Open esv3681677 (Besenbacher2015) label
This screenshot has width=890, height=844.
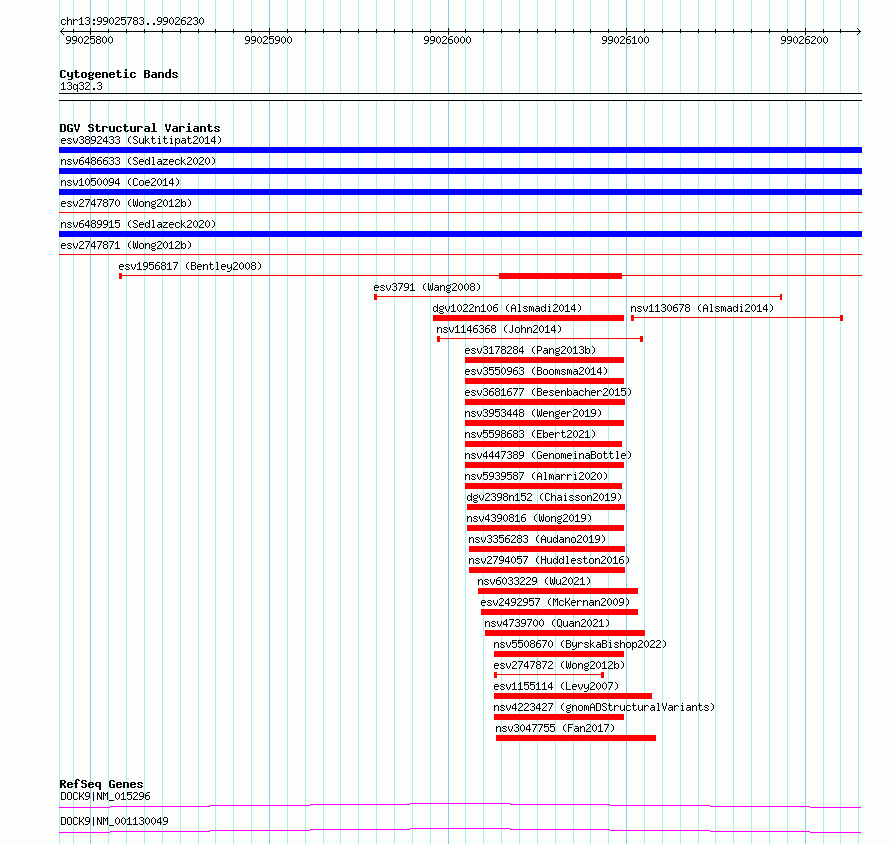click(548, 392)
